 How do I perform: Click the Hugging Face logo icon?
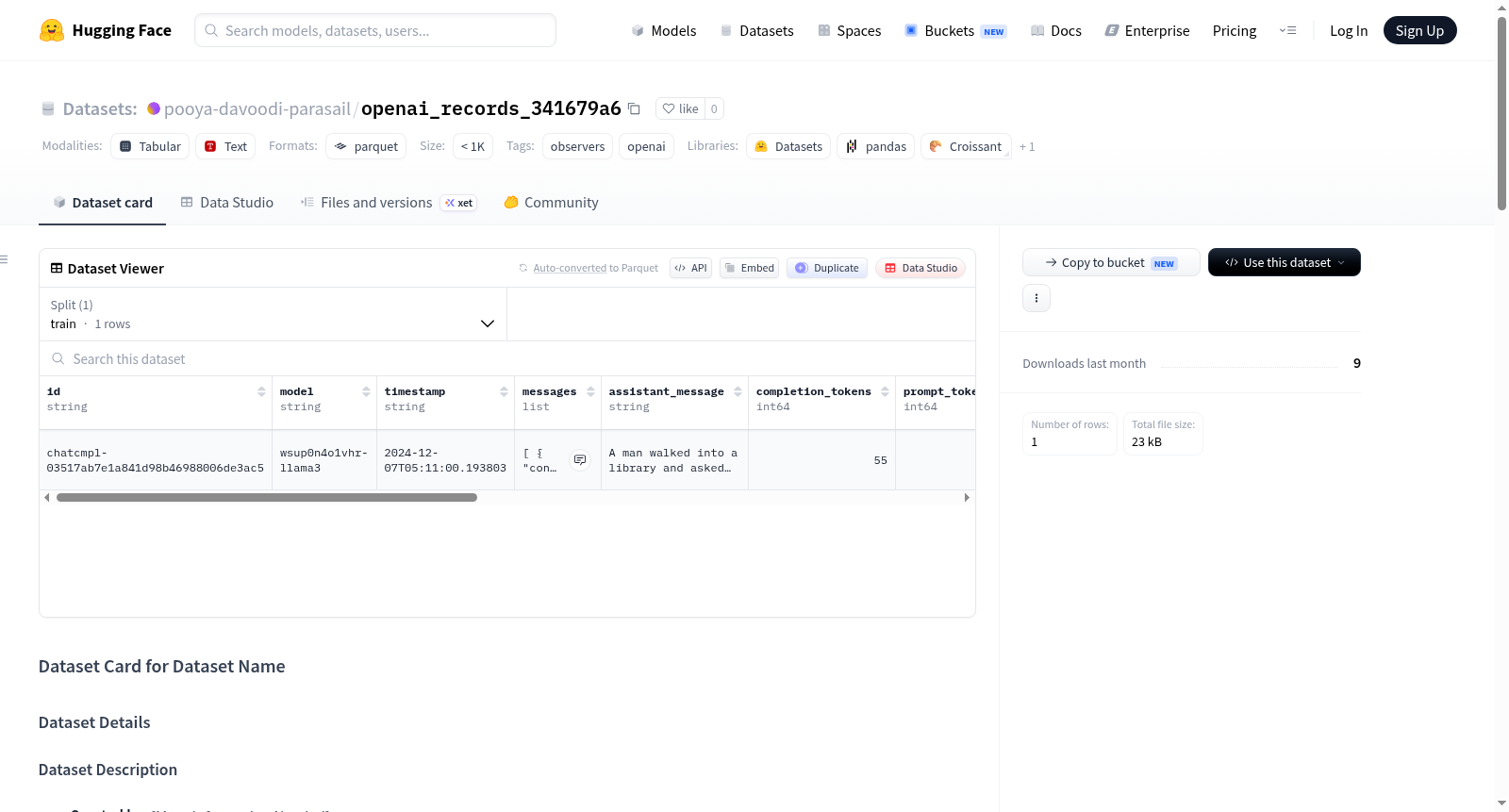point(52,30)
